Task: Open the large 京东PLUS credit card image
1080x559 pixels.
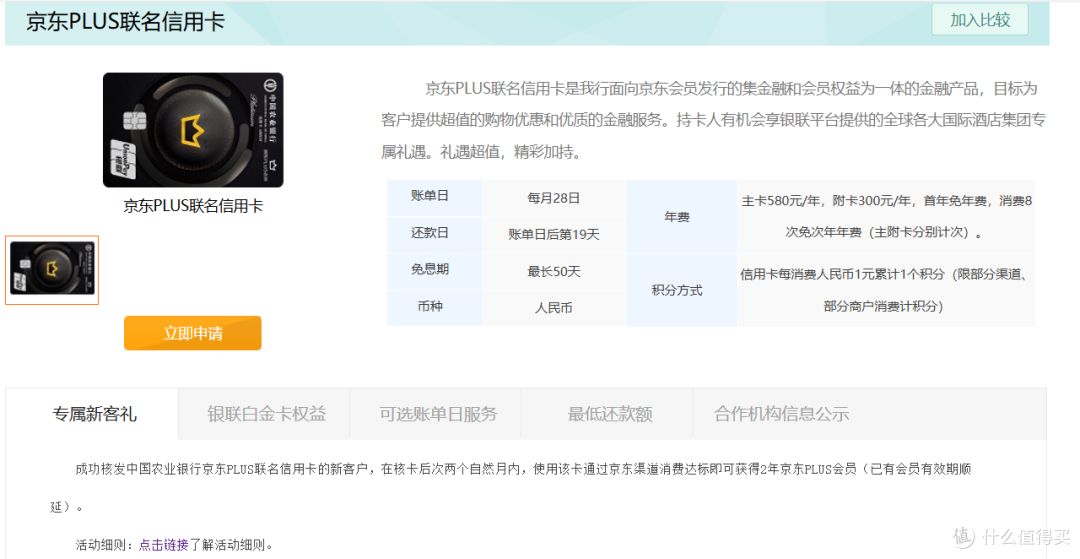Action: click(x=193, y=130)
